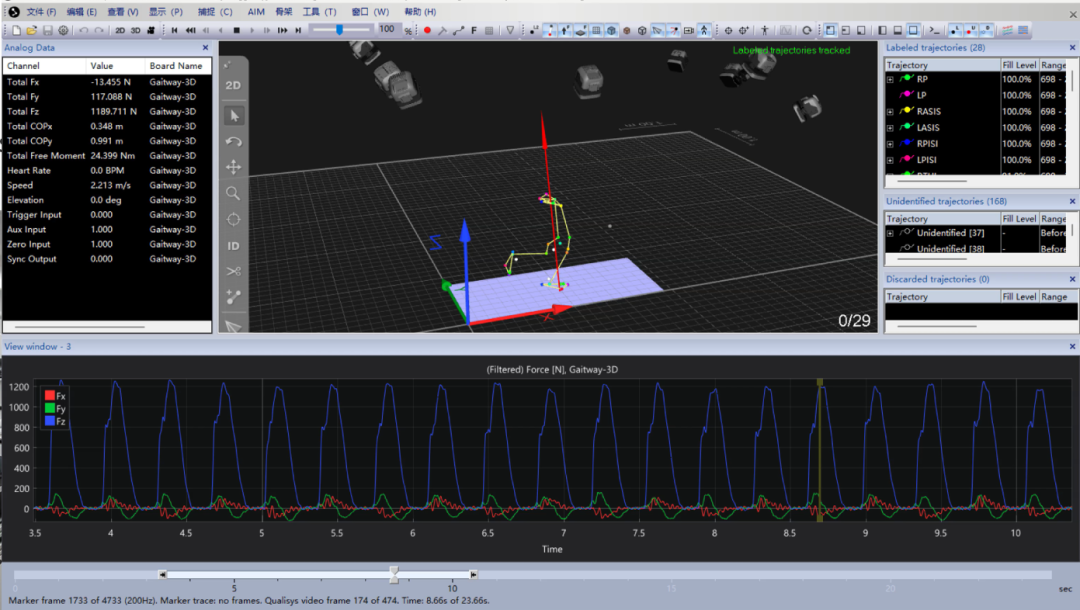This screenshot has height=610, width=1080.
Task: Expand the RPISI trajectory row
Action: pyautogui.click(x=890, y=144)
